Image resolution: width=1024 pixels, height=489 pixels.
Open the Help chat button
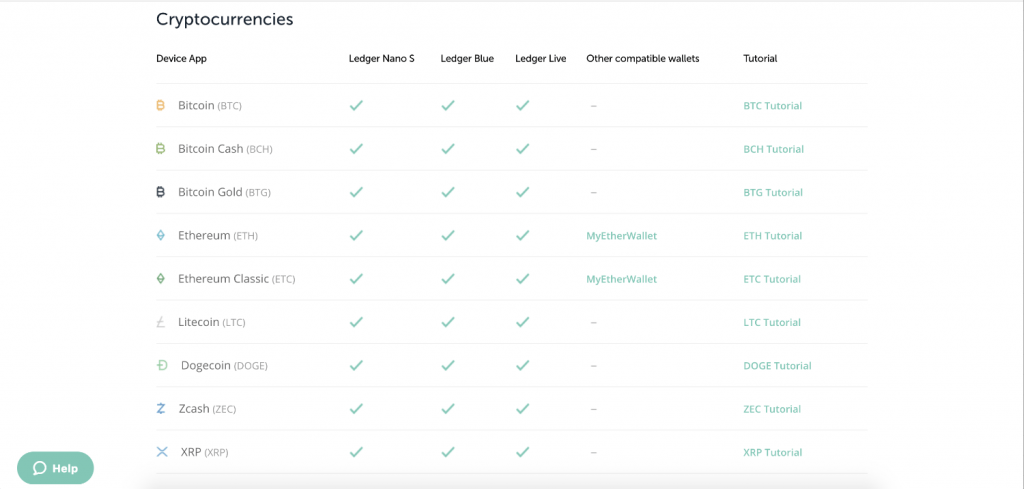point(56,468)
